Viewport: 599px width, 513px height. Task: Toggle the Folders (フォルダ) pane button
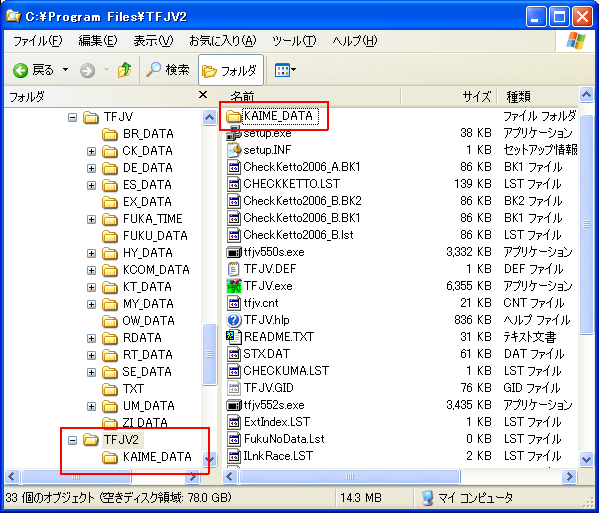(x=231, y=70)
